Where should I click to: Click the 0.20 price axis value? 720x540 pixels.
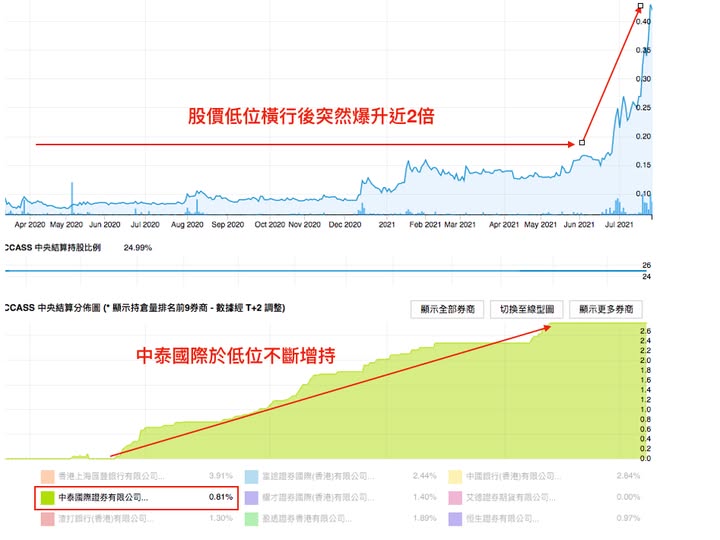click(643, 136)
